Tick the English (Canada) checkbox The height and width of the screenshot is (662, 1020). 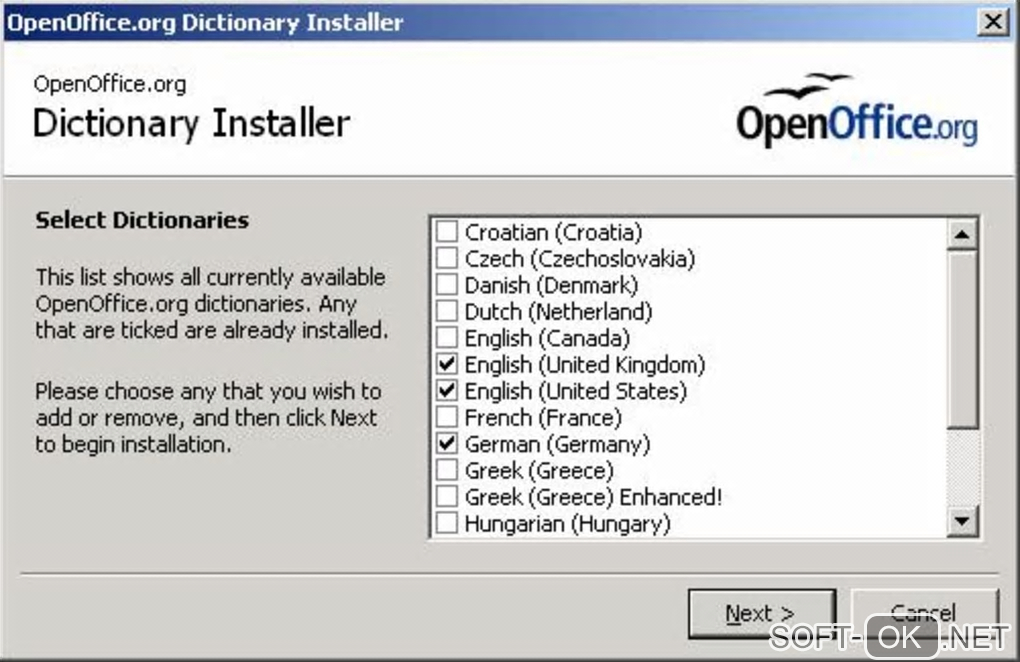tap(447, 337)
